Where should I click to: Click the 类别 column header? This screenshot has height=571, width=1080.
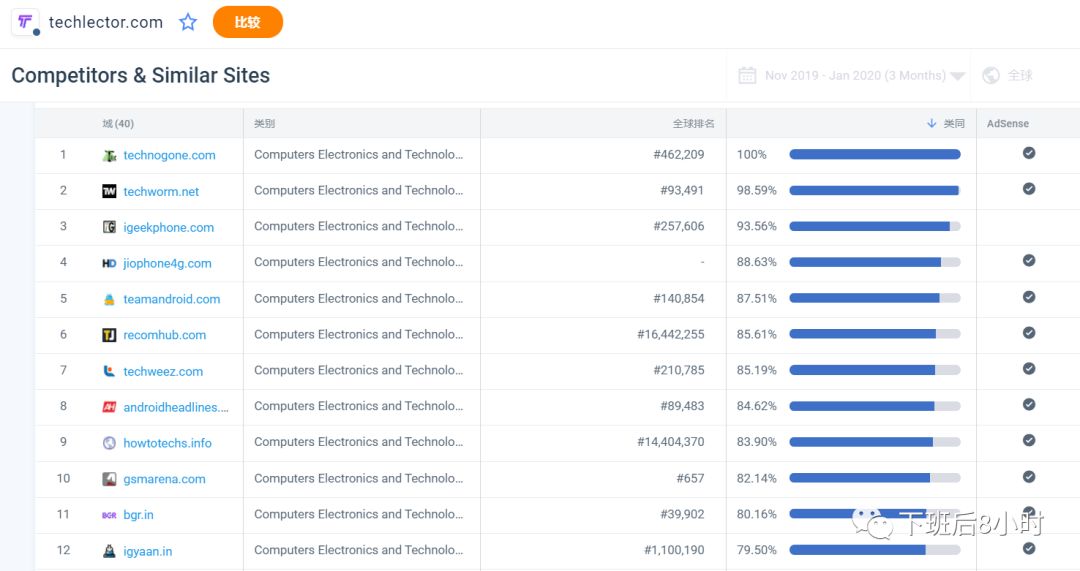coord(264,123)
